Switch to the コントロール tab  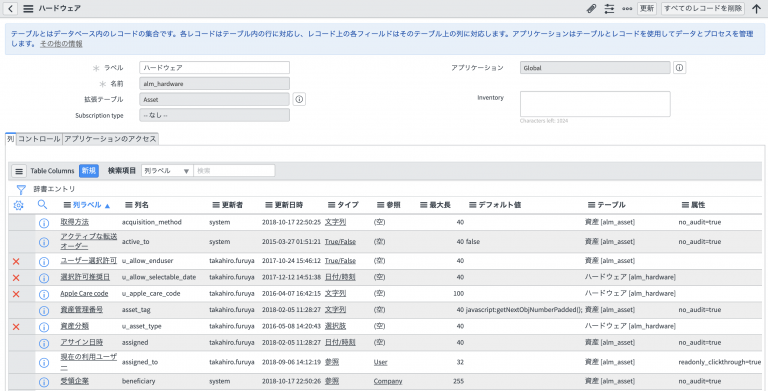pos(39,139)
